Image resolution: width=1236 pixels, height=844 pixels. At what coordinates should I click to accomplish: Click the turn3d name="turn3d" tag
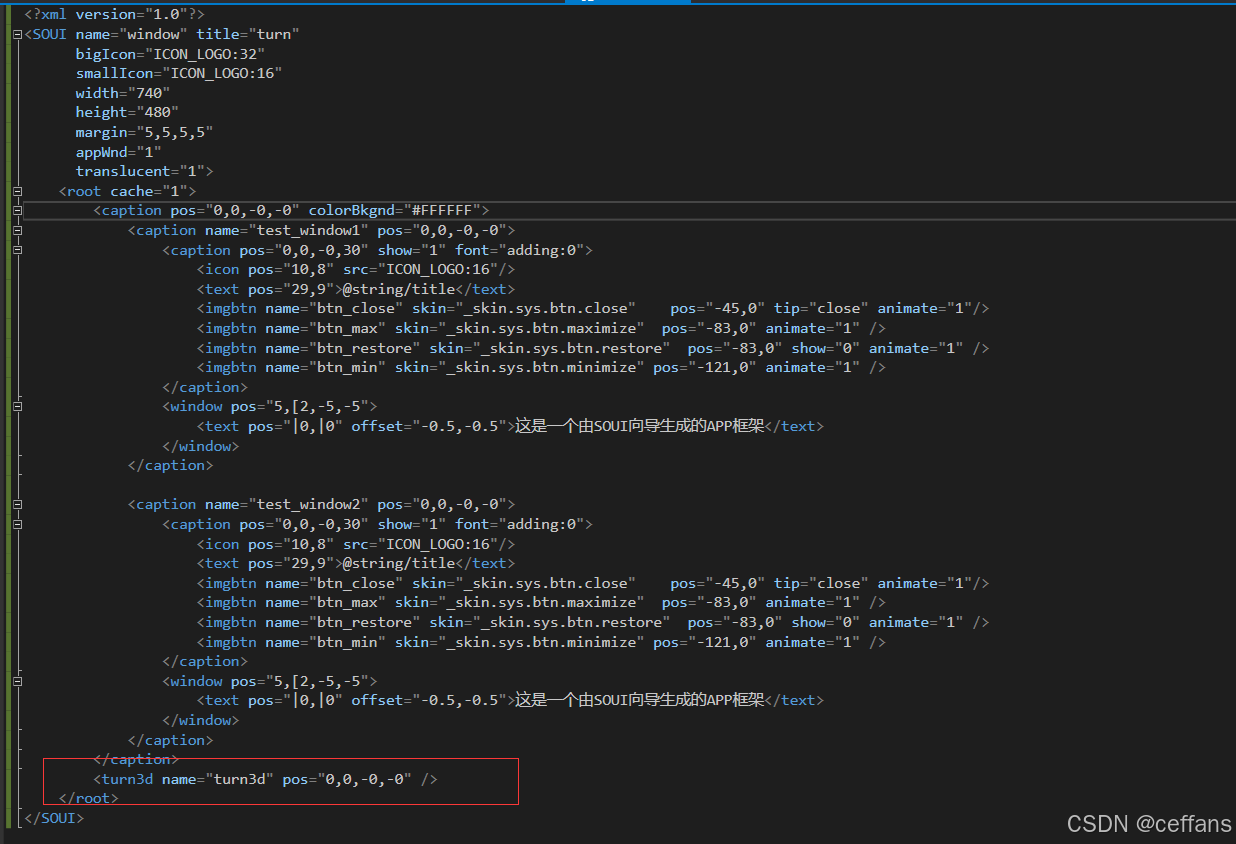click(x=265, y=779)
